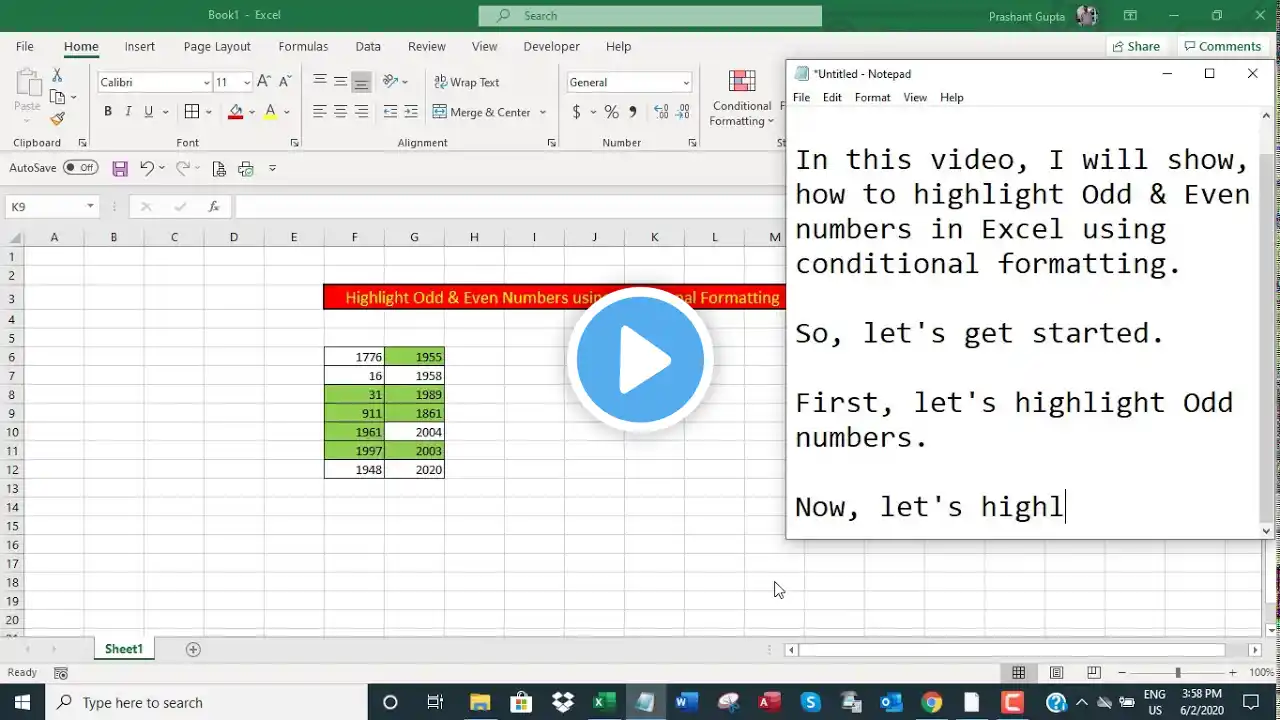The width and height of the screenshot is (1280, 720).
Task: Open the Developer tab
Action: pyautogui.click(x=552, y=46)
